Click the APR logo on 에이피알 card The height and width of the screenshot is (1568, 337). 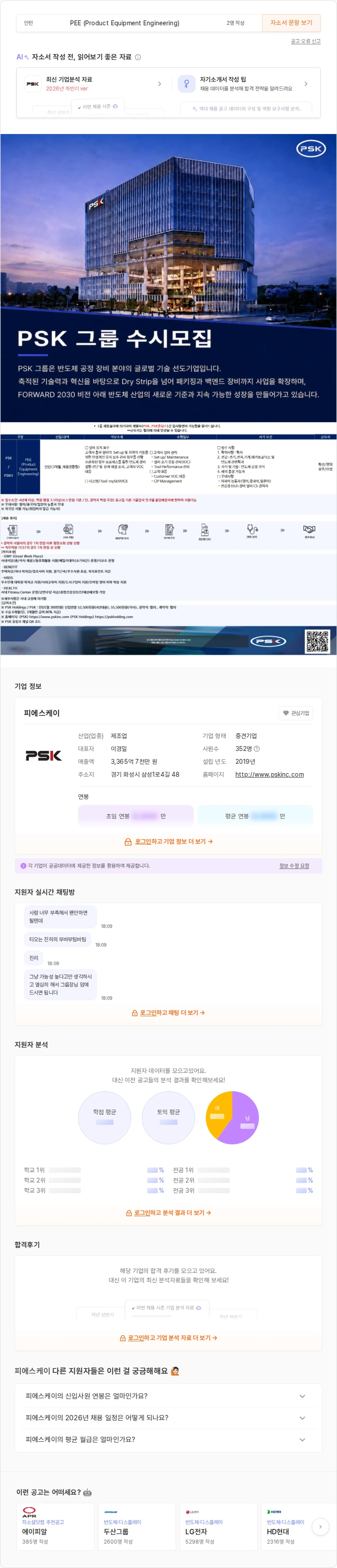click(29, 1512)
